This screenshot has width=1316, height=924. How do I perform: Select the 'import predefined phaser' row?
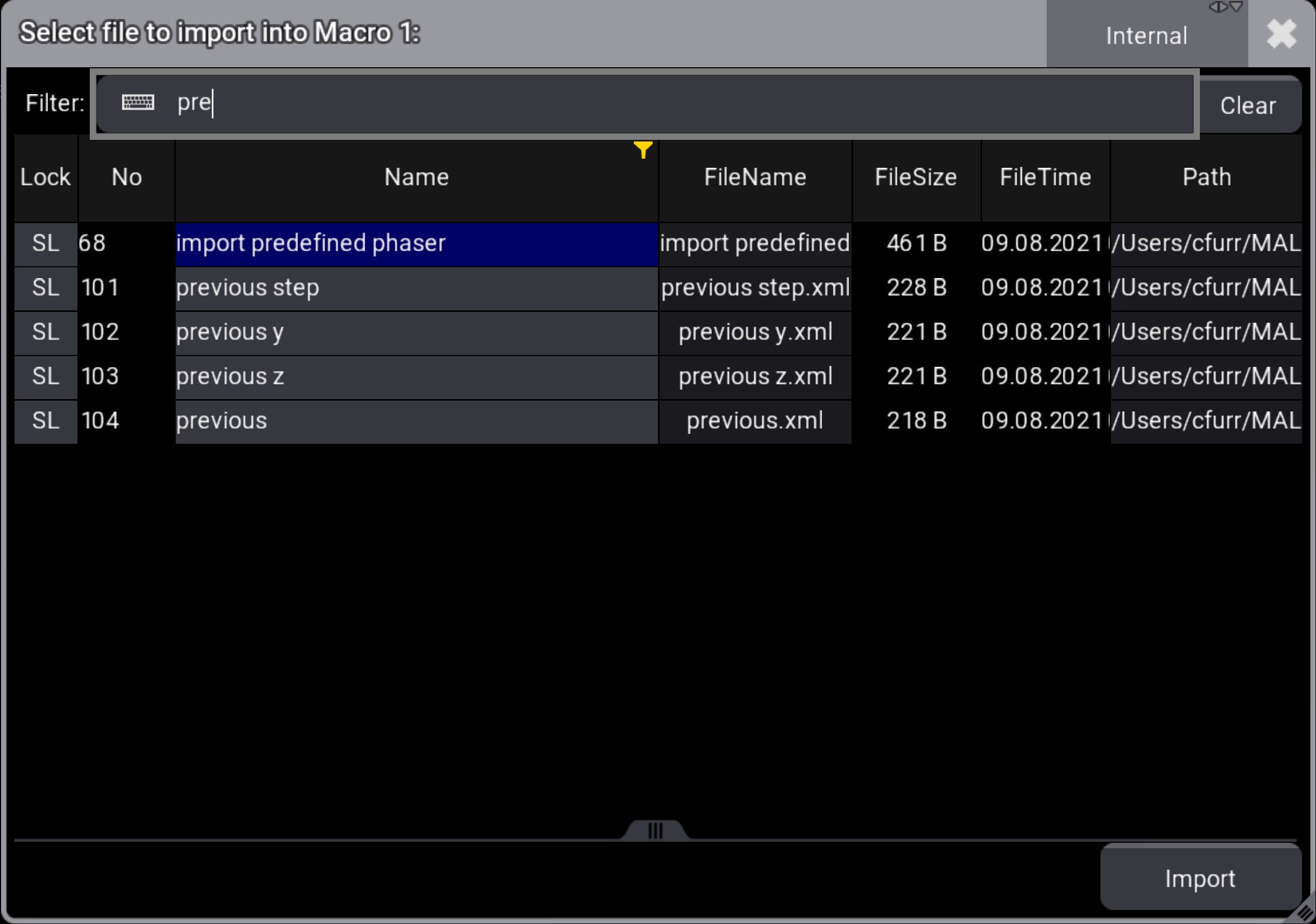click(417, 244)
